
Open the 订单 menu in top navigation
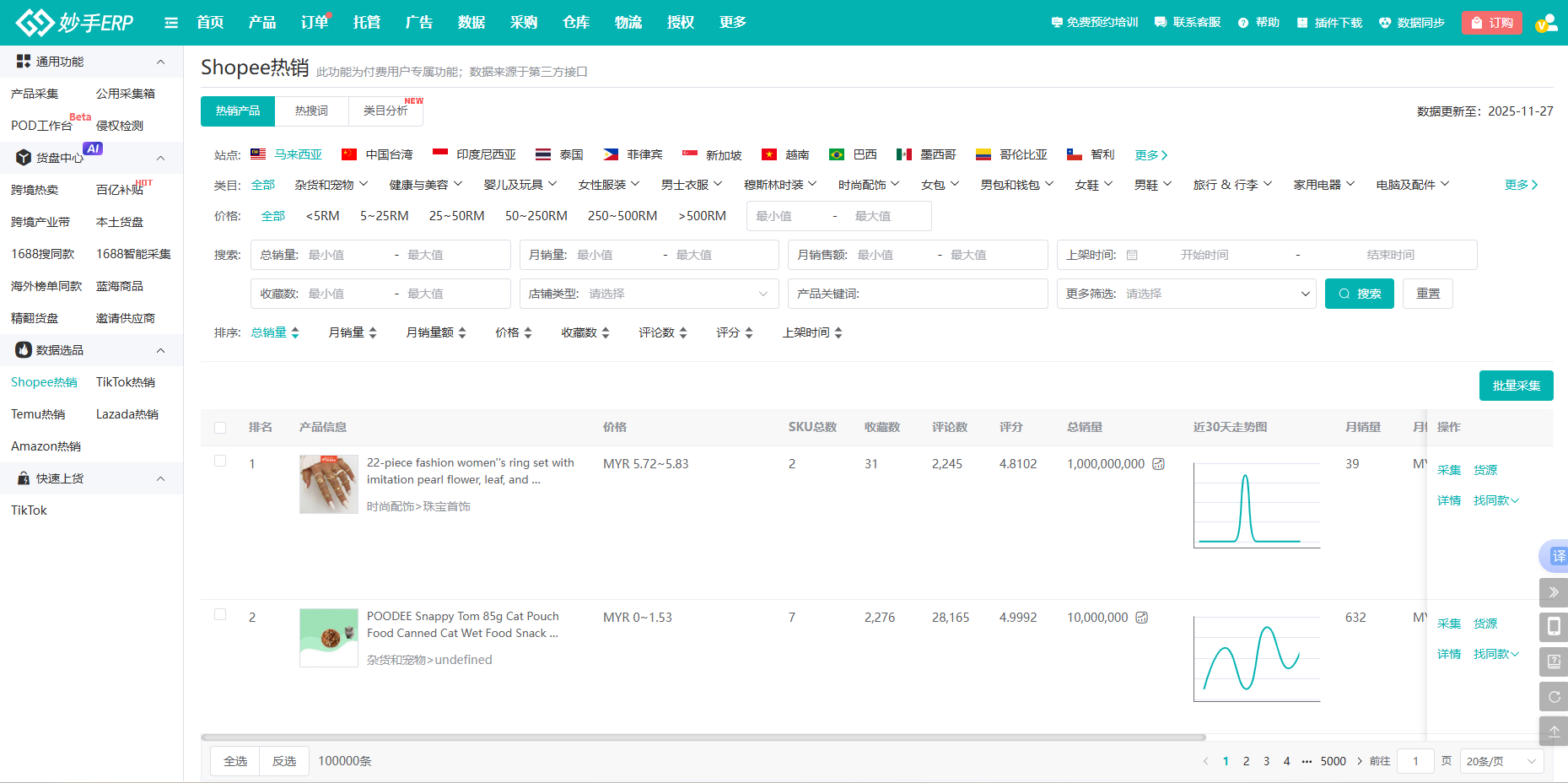(315, 23)
